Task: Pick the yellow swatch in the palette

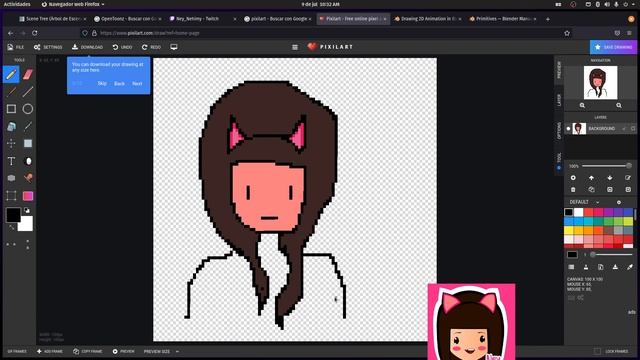Action: tap(569, 231)
